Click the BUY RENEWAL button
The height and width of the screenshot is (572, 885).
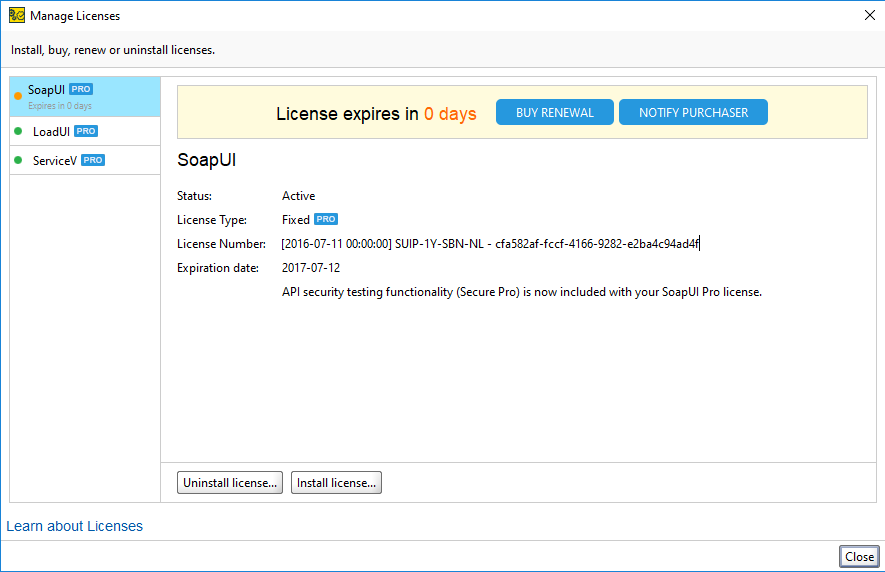tap(555, 112)
